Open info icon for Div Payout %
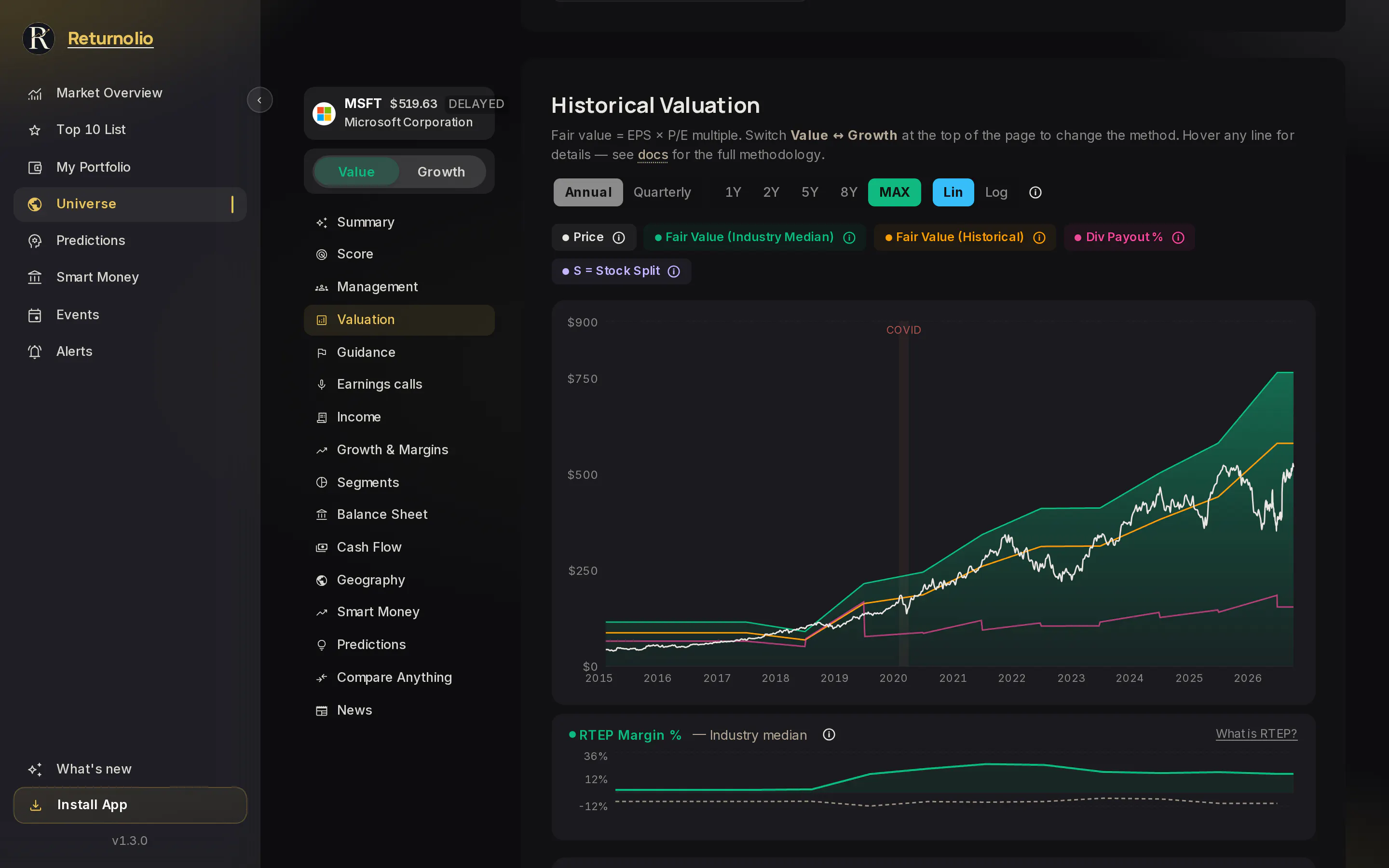Screen dimensions: 1389x868 [x=1178, y=237]
